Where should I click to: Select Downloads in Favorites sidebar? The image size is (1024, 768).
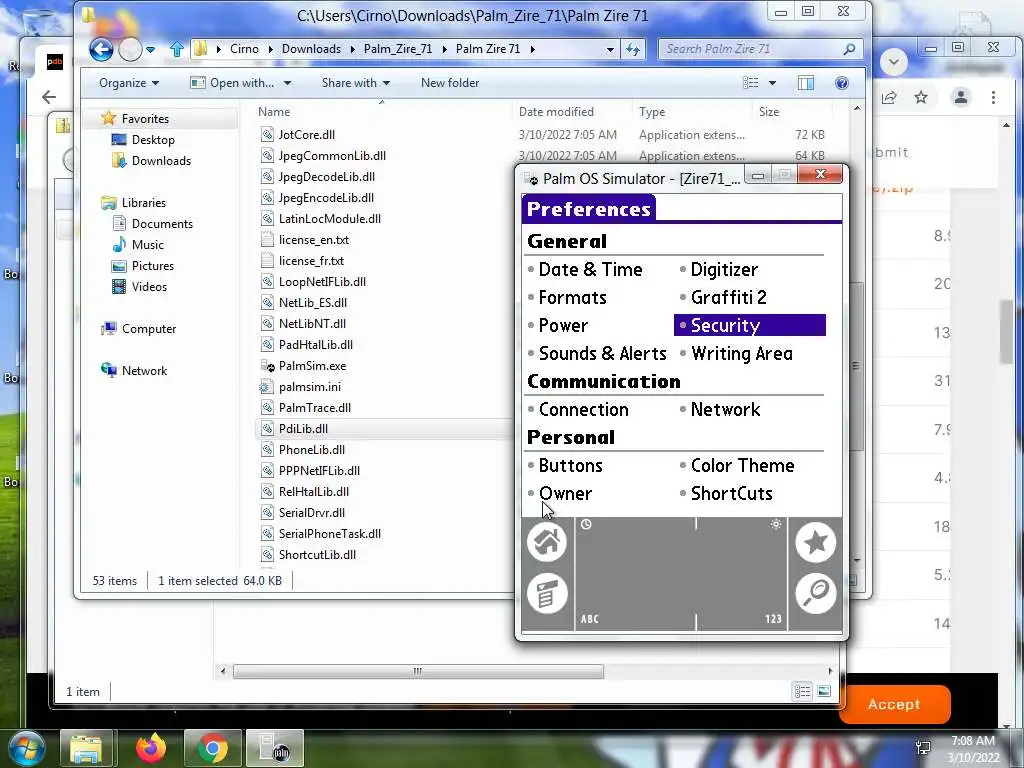(161, 161)
